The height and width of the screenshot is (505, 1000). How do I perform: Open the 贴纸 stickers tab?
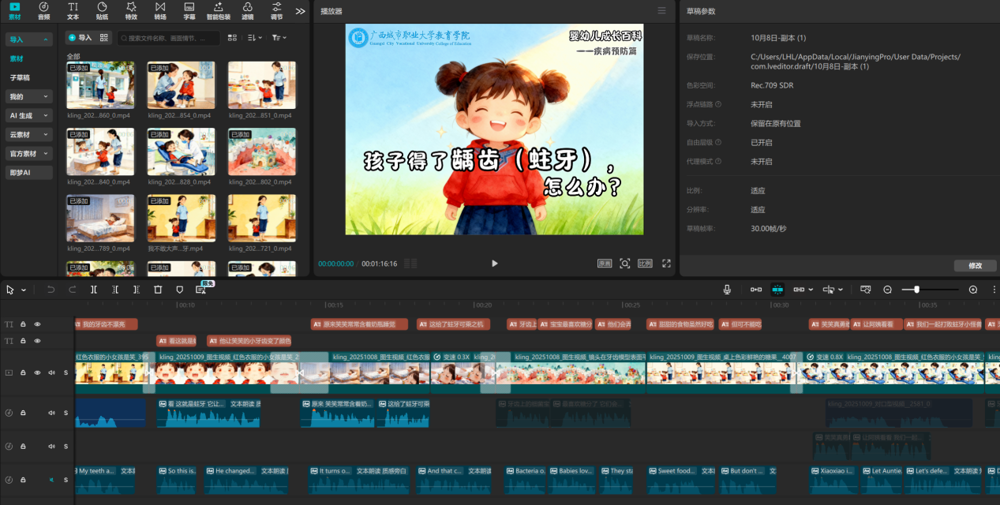click(102, 11)
